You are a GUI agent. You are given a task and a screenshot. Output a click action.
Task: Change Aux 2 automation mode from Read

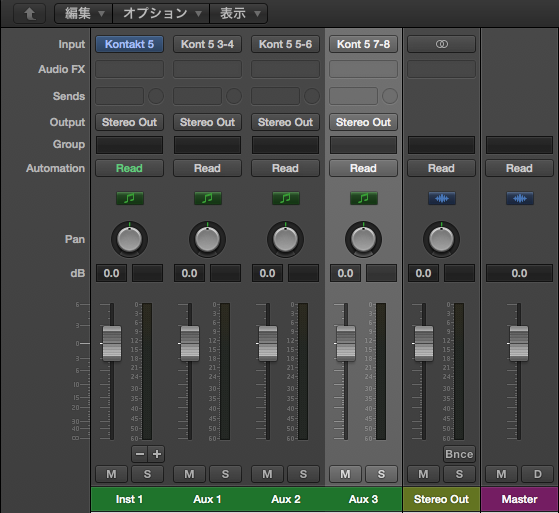286,168
